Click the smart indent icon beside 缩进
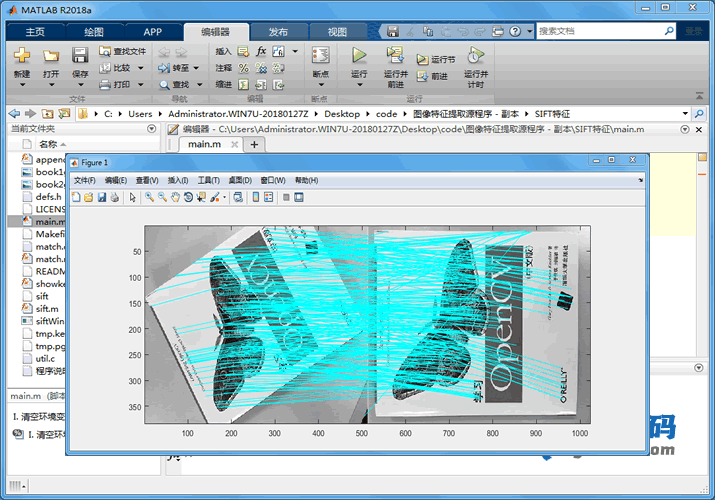Screen dimensions: 715x500 [x=244, y=85]
